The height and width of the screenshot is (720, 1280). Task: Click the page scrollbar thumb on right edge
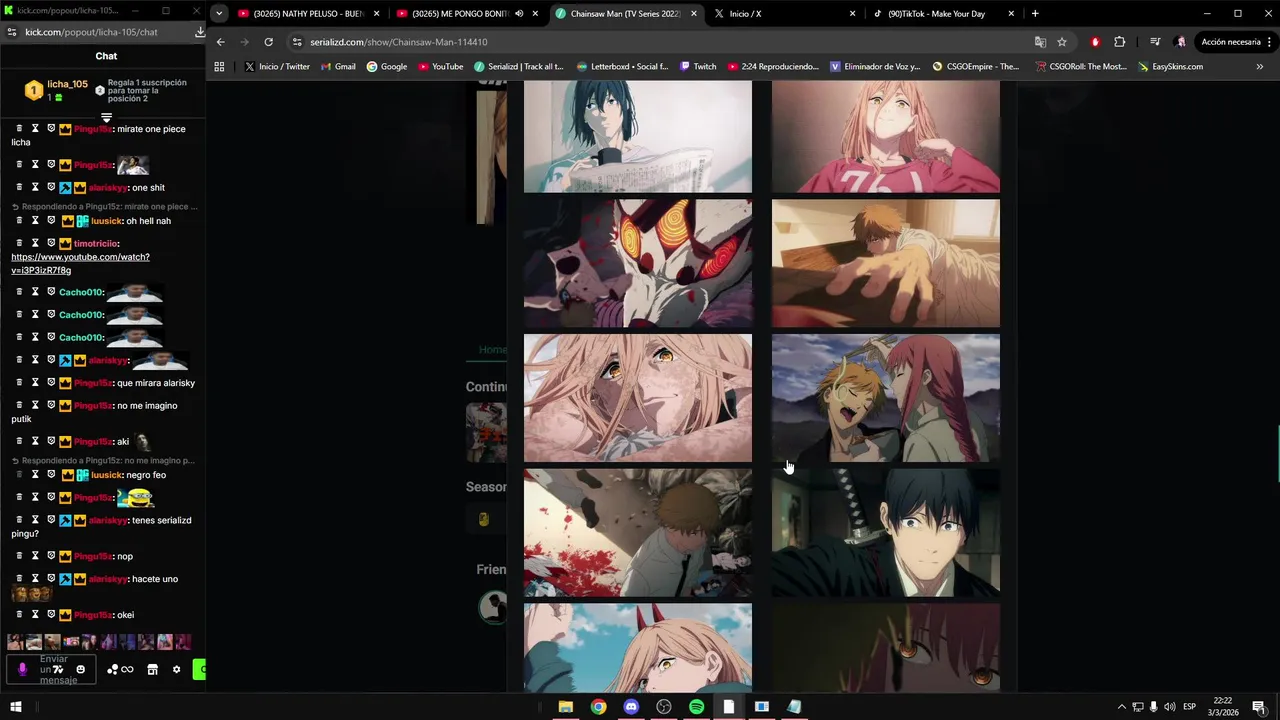click(x=1277, y=452)
